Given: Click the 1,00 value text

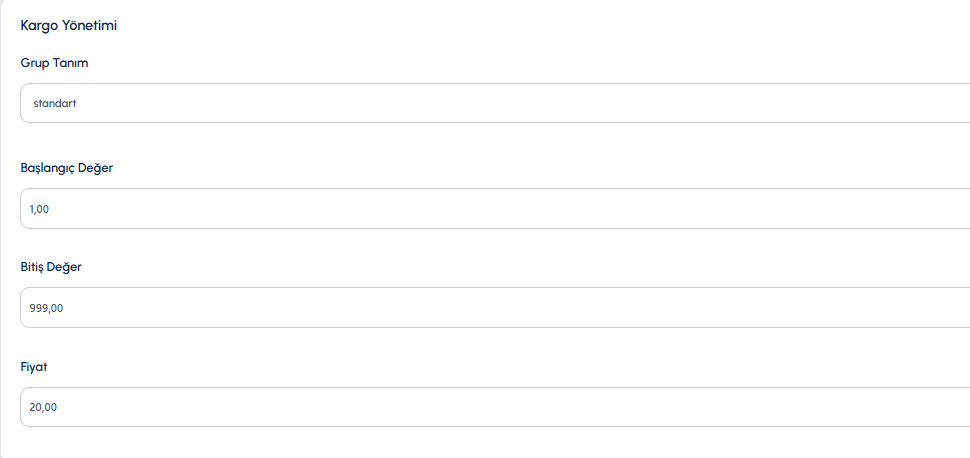Looking at the screenshot, I should pos(39,209).
